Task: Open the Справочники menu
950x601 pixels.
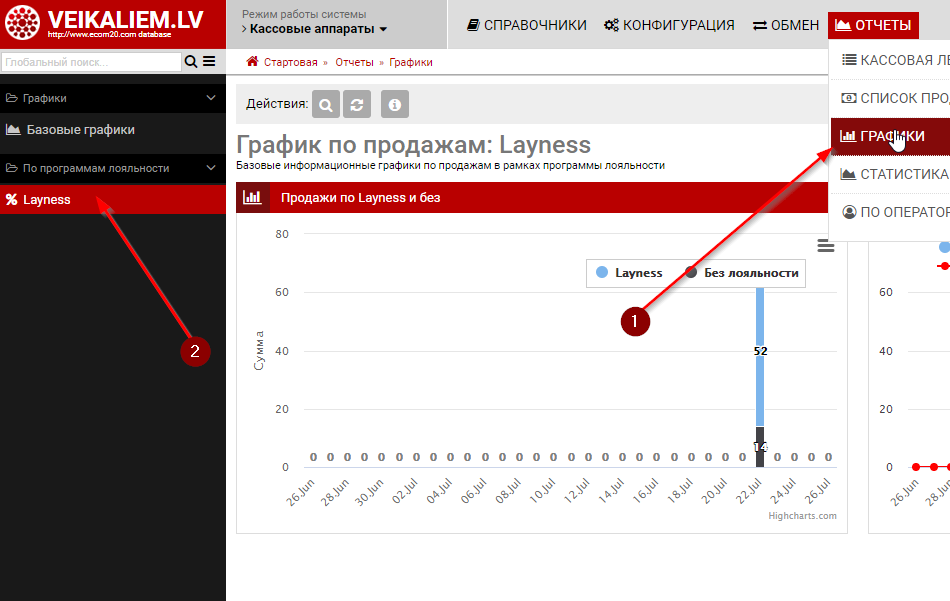Action: click(x=527, y=25)
